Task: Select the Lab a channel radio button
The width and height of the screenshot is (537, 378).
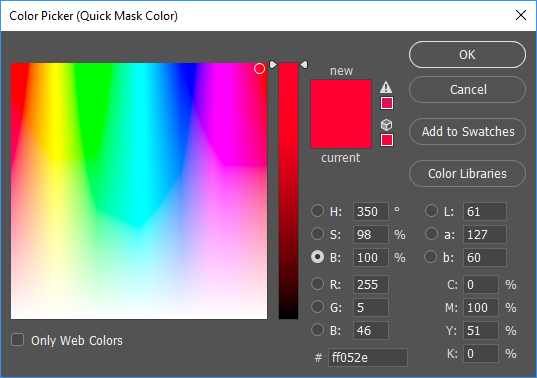Action: [431, 234]
